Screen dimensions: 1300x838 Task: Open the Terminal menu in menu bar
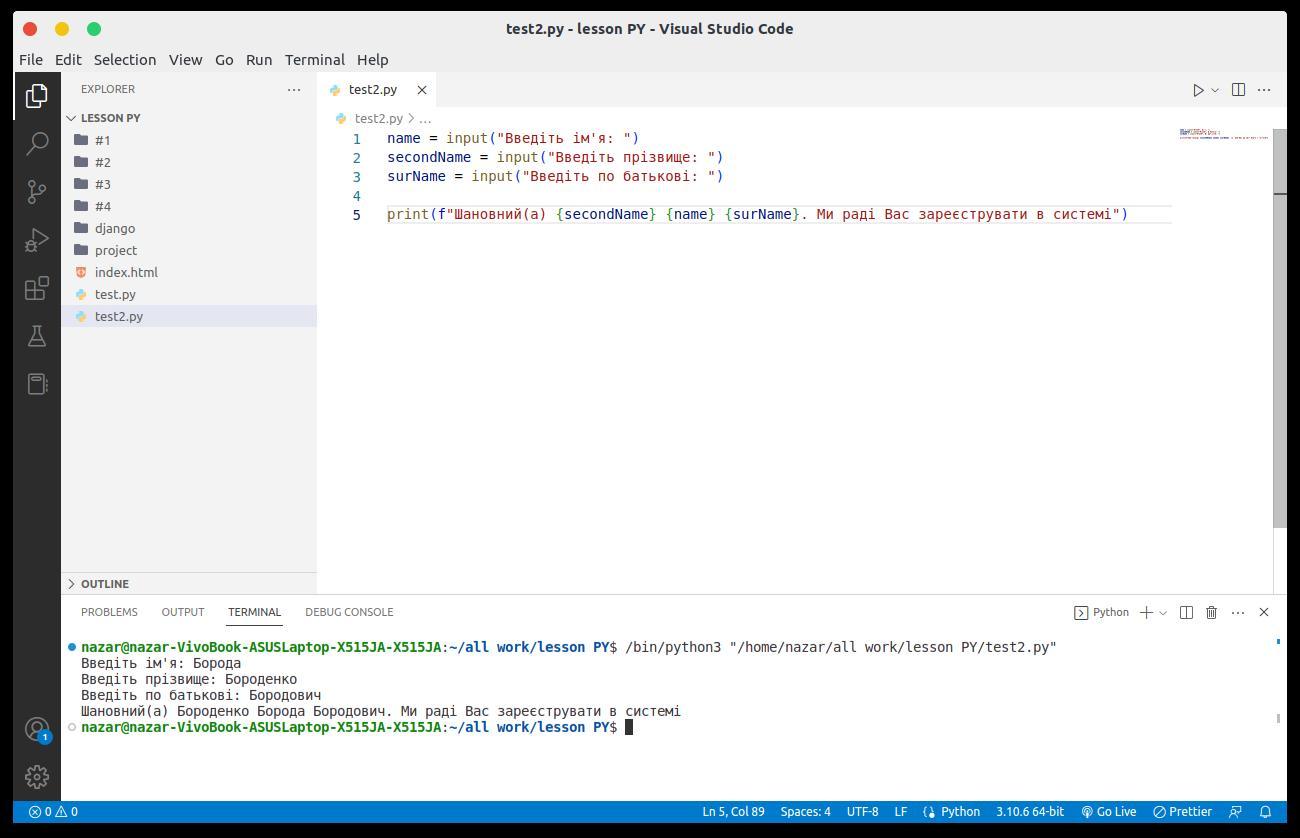click(x=314, y=60)
